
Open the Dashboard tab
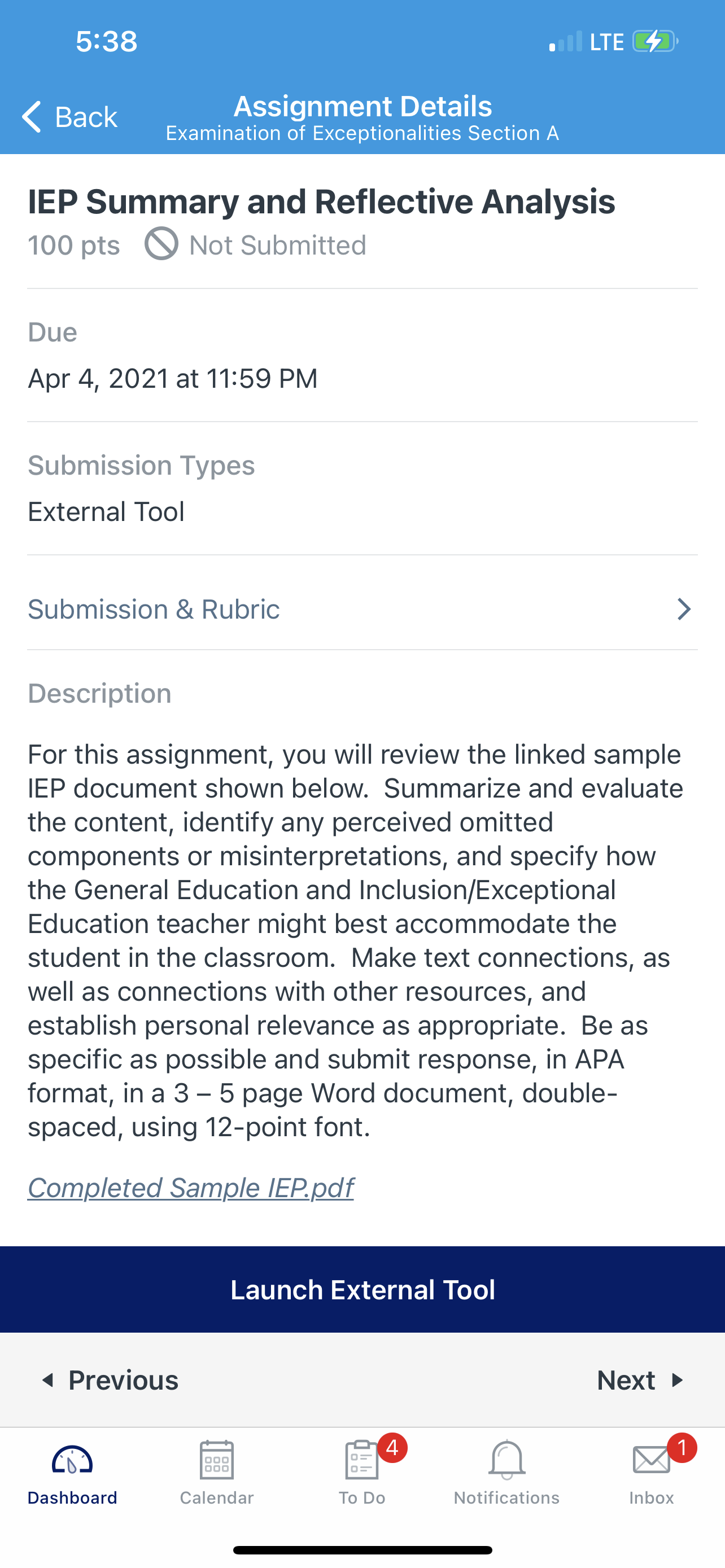(72, 1473)
